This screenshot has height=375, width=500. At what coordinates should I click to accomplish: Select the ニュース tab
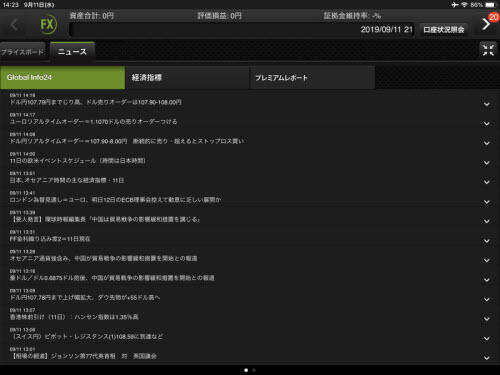coord(72,52)
